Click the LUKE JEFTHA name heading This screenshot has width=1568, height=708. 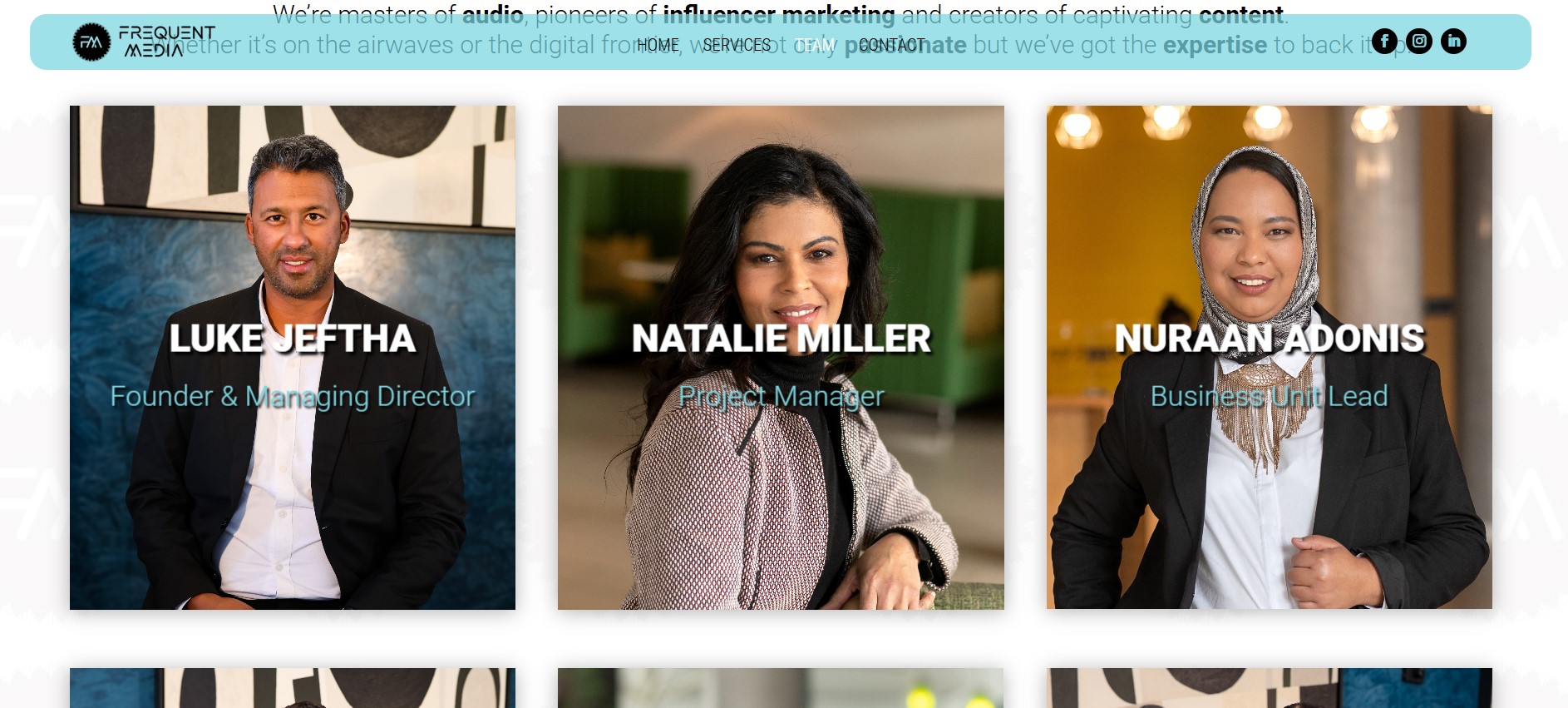pyautogui.click(x=293, y=339)
